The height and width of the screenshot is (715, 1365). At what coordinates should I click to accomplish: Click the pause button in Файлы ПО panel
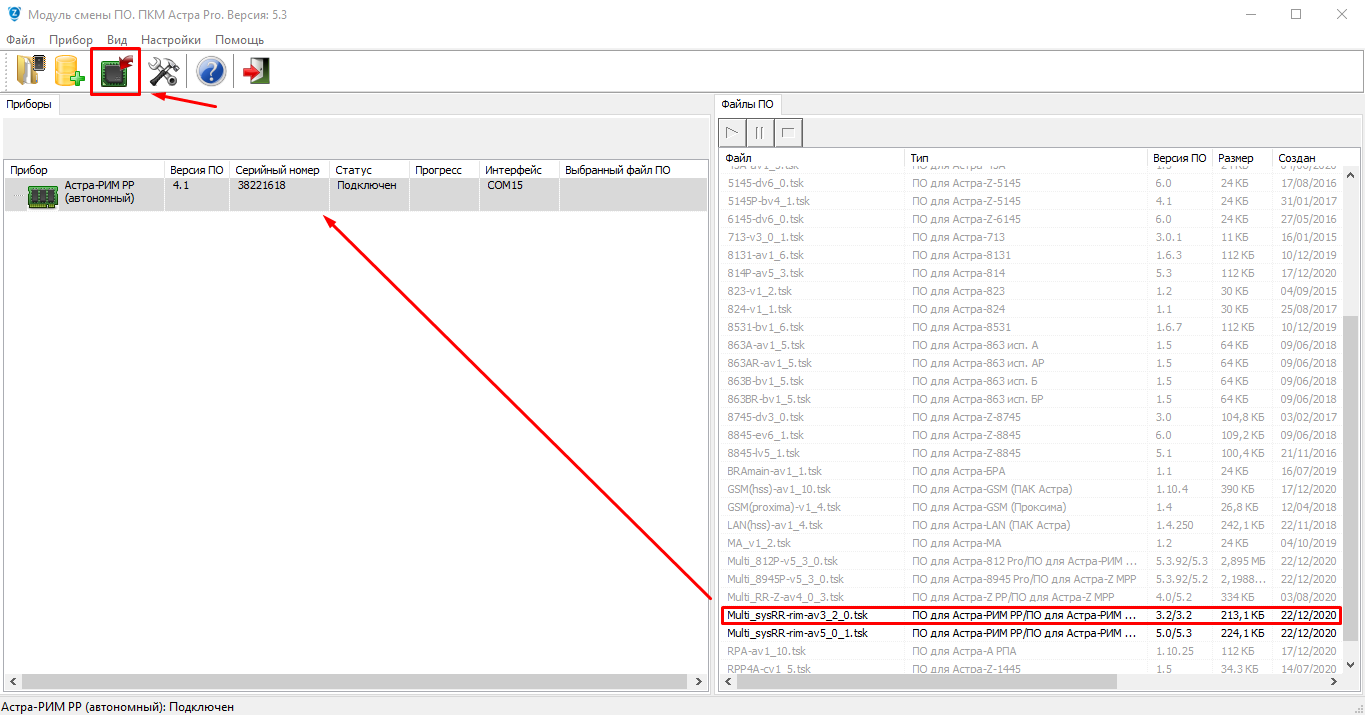coord(760,132)
